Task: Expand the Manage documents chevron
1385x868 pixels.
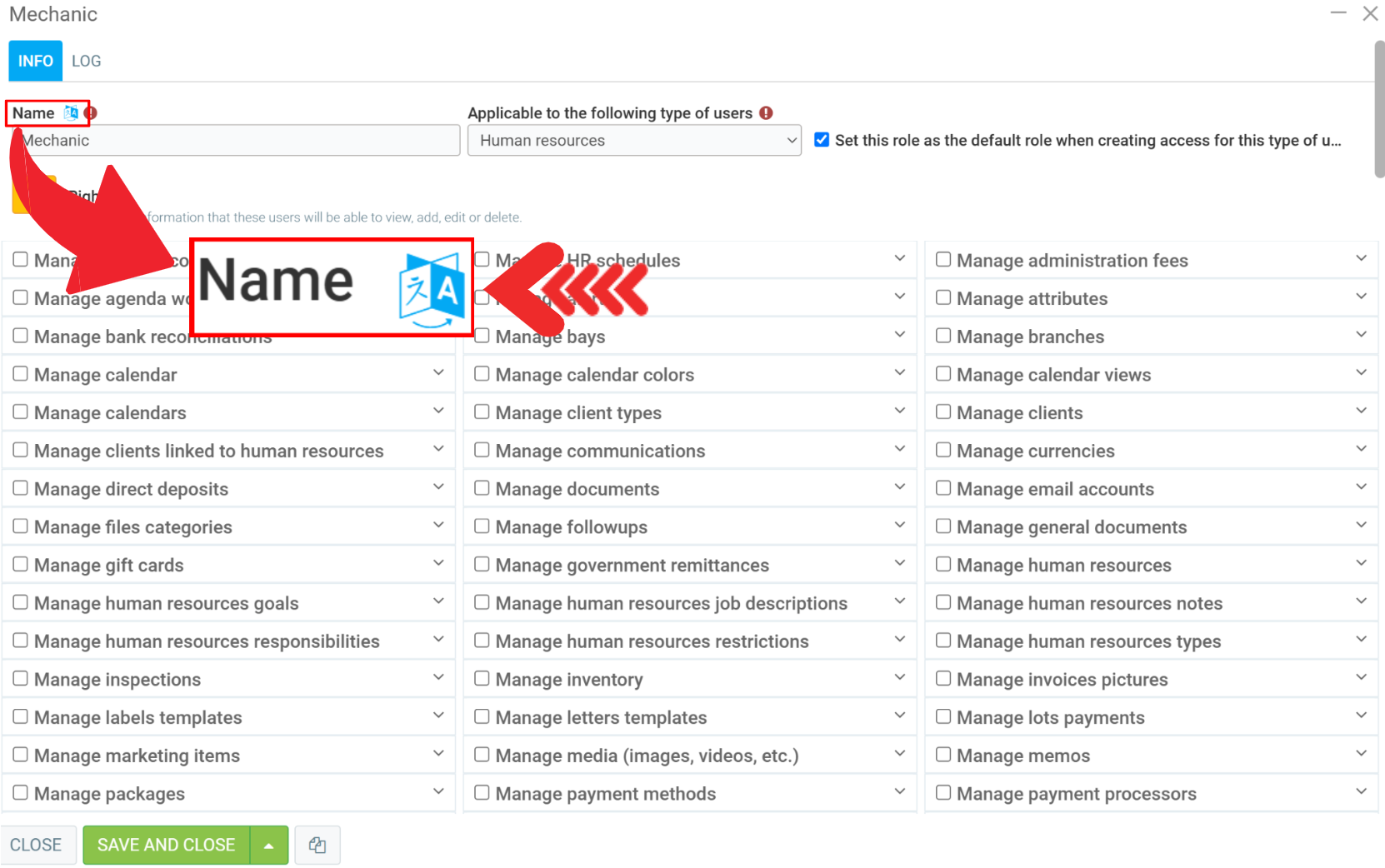Action: 899,487
